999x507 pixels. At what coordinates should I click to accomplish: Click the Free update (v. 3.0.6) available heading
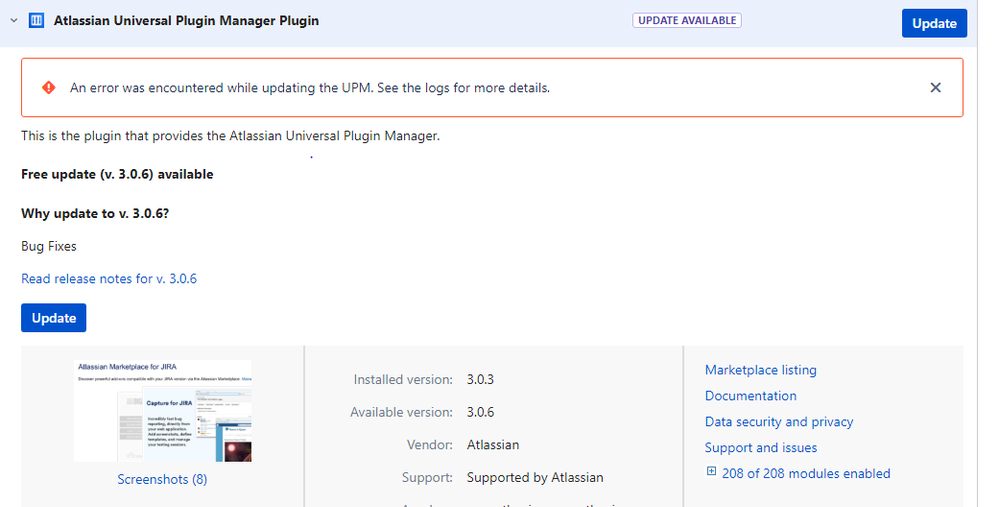117,175
